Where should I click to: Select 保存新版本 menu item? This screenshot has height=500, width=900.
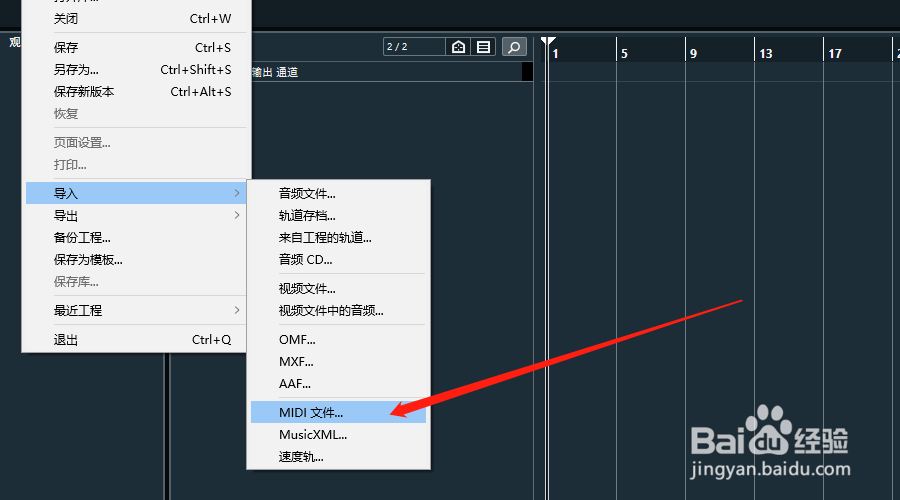click(136, 92)
